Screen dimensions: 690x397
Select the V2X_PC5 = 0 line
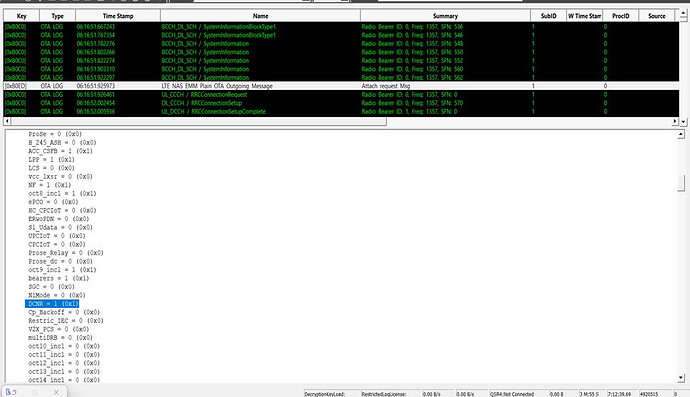[59, 329]
